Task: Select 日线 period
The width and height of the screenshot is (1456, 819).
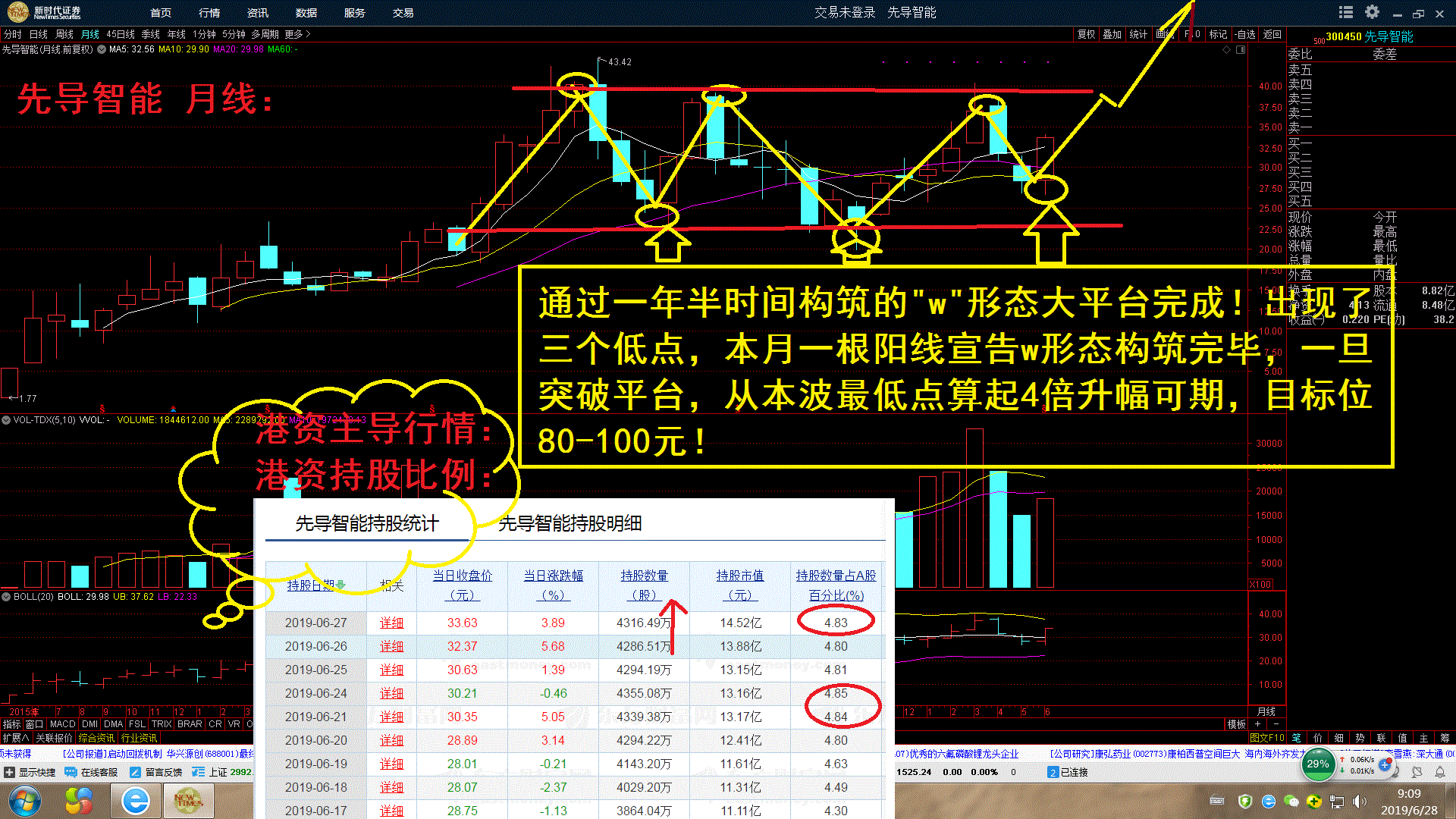Action: 38,34
